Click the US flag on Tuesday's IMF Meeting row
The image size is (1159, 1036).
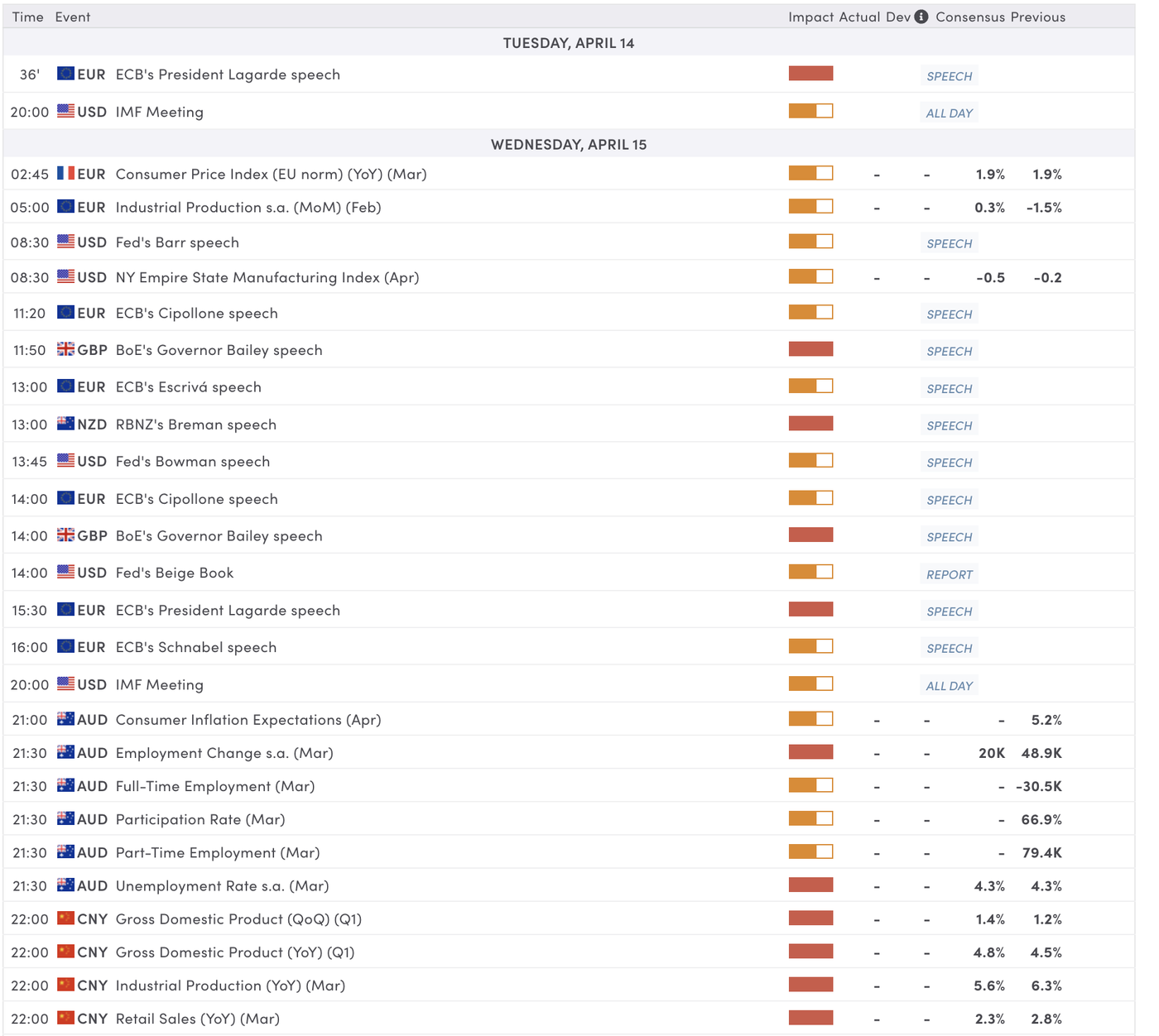click(x=65, y=111)
